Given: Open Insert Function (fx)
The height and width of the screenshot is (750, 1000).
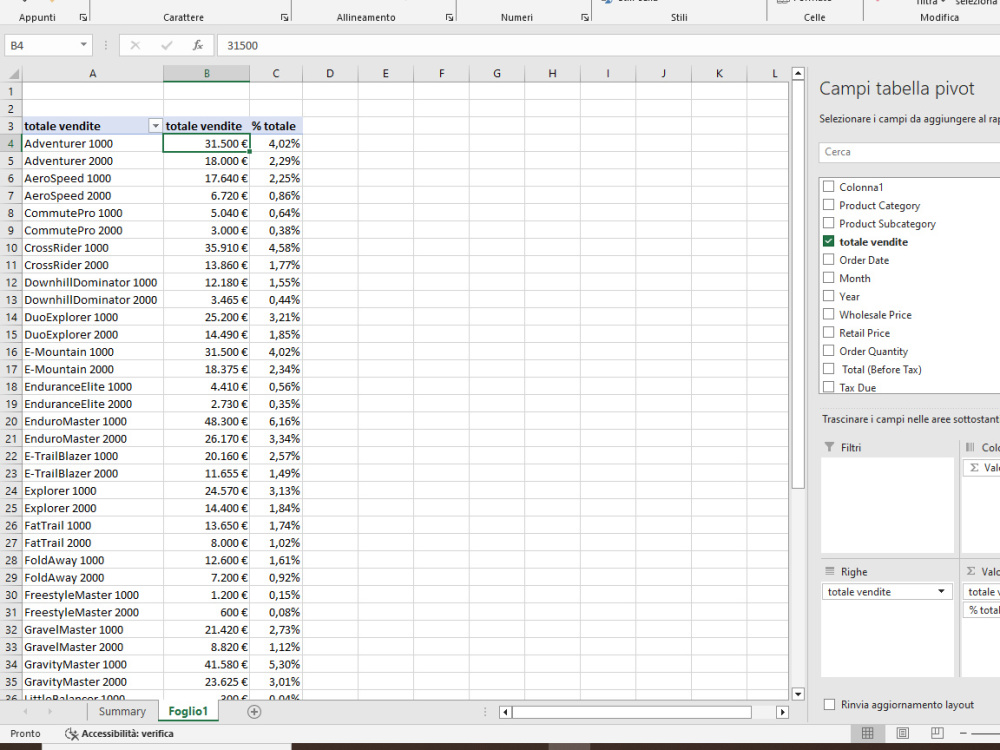Looking at the screenshot, I should pos(198,45).
